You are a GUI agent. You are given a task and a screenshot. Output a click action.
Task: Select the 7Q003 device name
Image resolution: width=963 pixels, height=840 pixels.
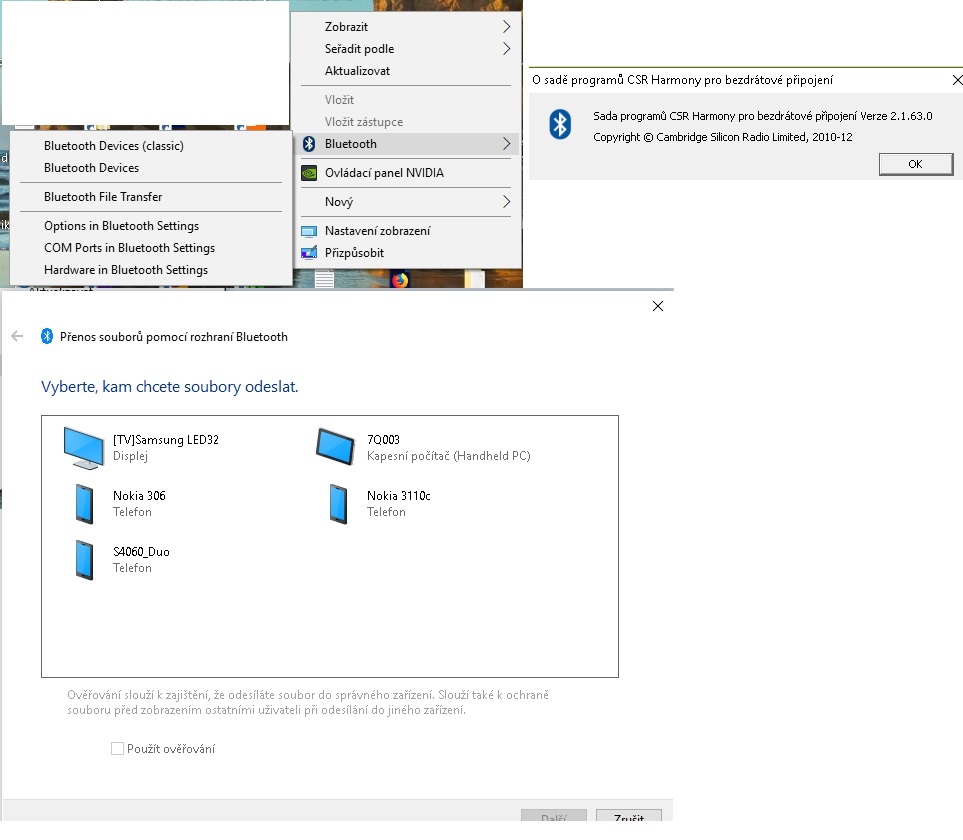click(383, 440)
